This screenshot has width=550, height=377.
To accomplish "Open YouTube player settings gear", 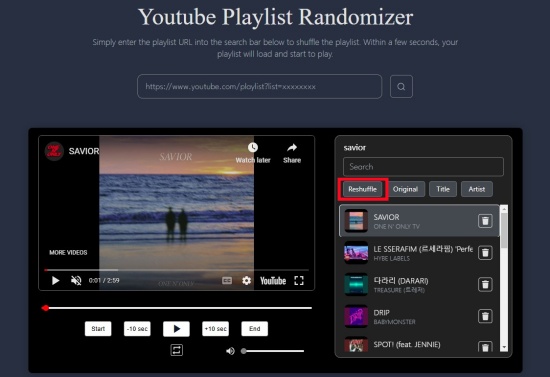I will pyautogui.click(x=247, y=281).
